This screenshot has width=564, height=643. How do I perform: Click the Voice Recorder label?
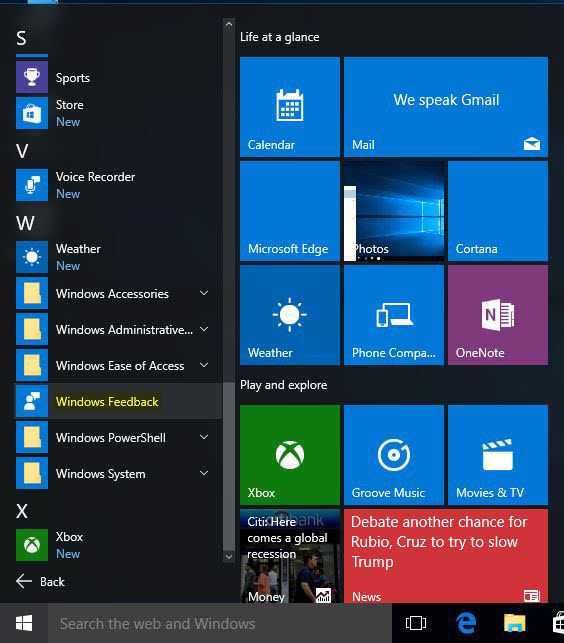click(95, 177)
